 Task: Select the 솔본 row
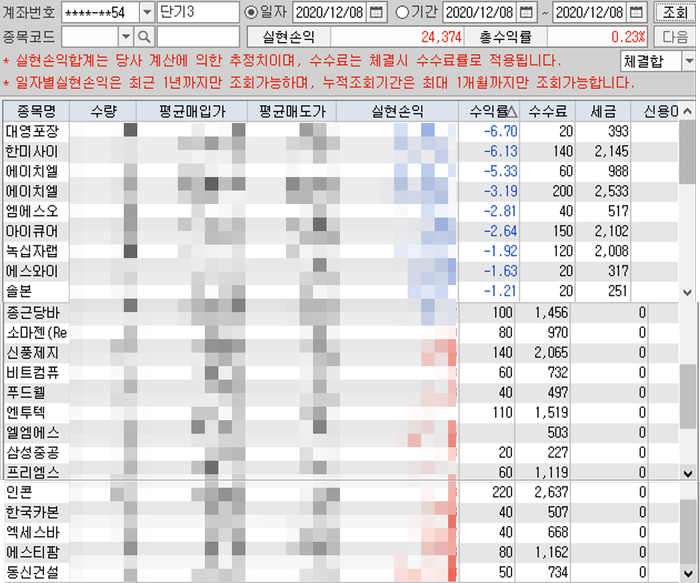[341, 291]
